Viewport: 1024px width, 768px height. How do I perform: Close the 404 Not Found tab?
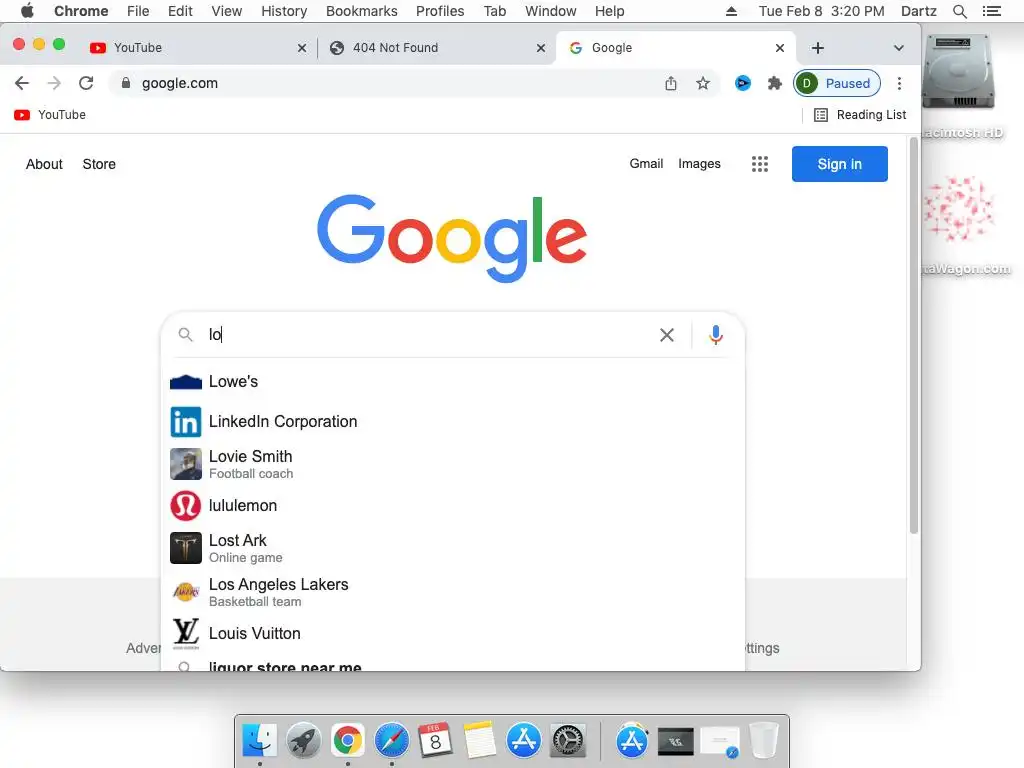pos(541,48)
